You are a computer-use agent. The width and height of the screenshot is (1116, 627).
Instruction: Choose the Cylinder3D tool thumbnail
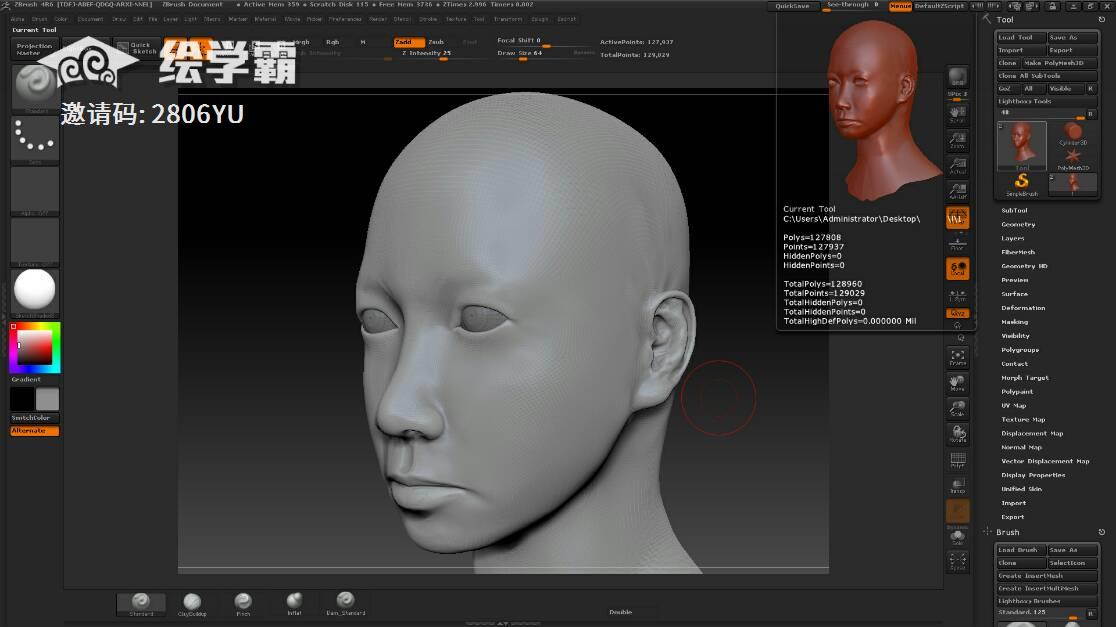tap(1073, 134)
